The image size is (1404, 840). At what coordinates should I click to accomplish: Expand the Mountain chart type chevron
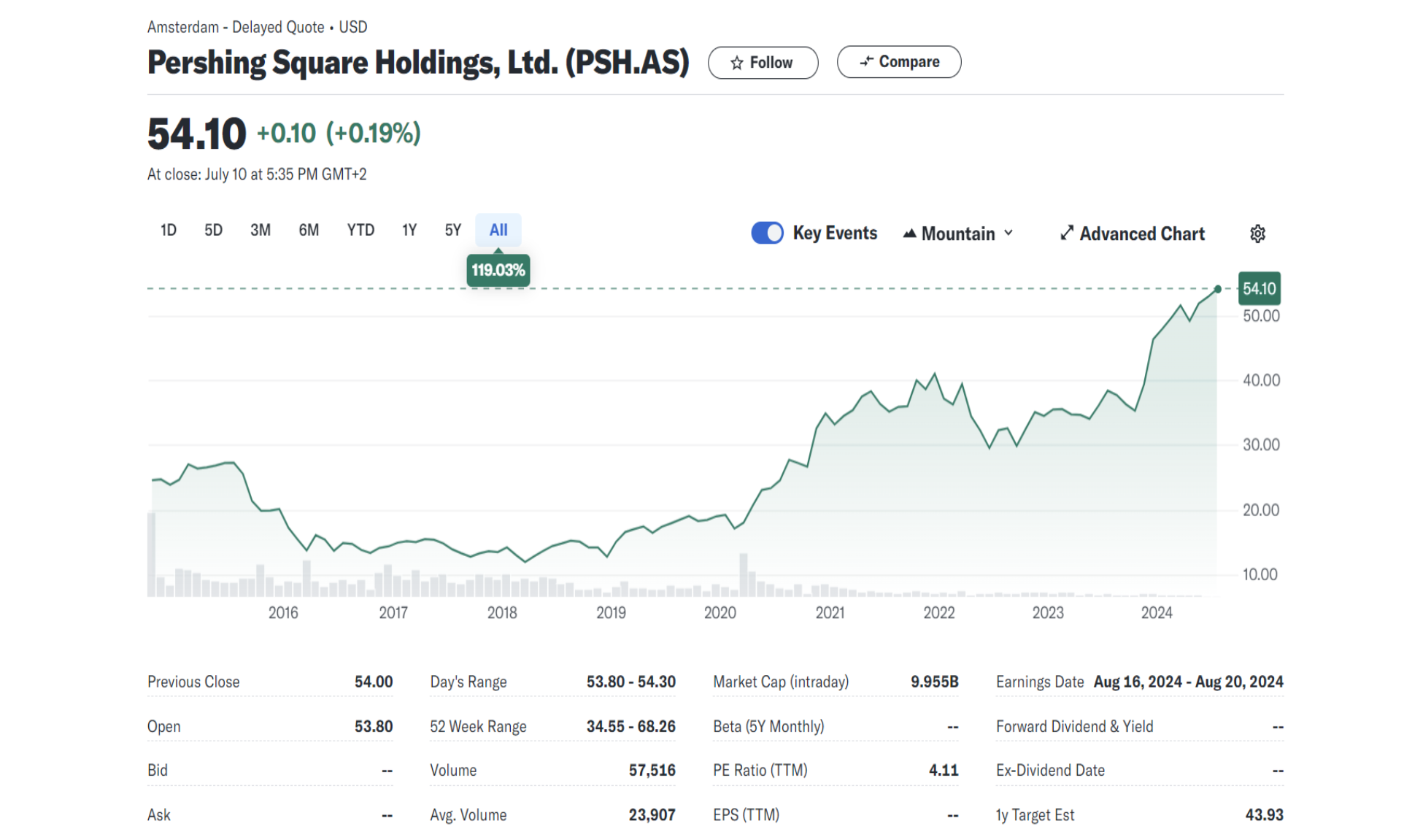tap(1008, 233)
